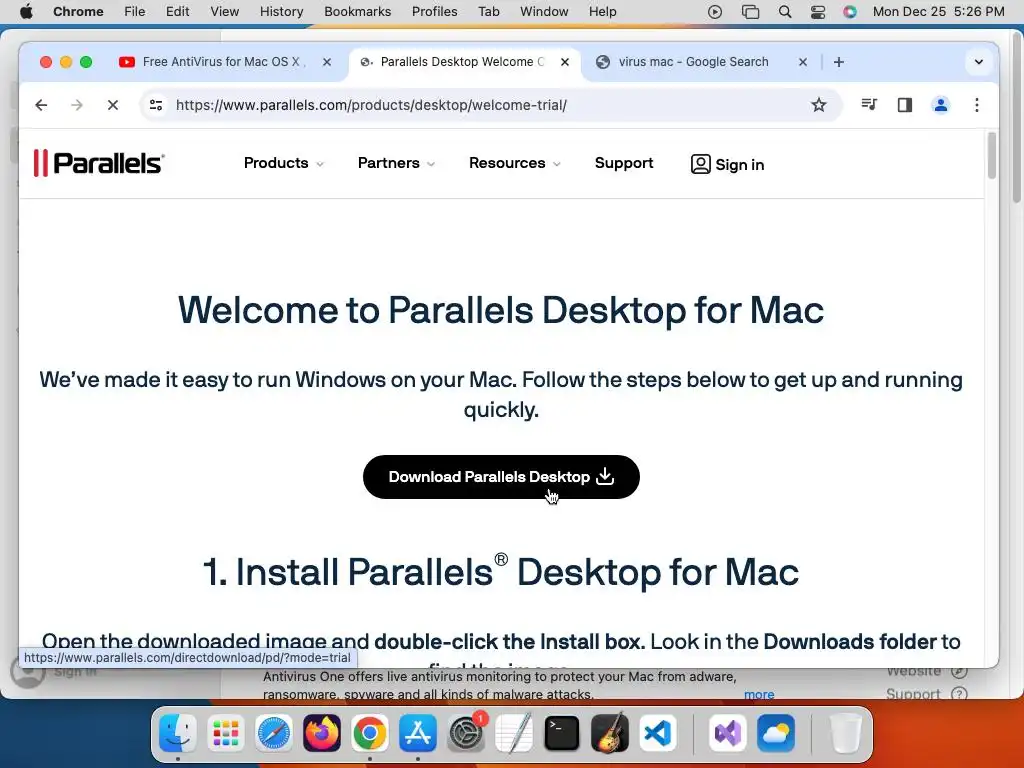
Task: Click the date and time display
Action: click(x=938, y=12)
